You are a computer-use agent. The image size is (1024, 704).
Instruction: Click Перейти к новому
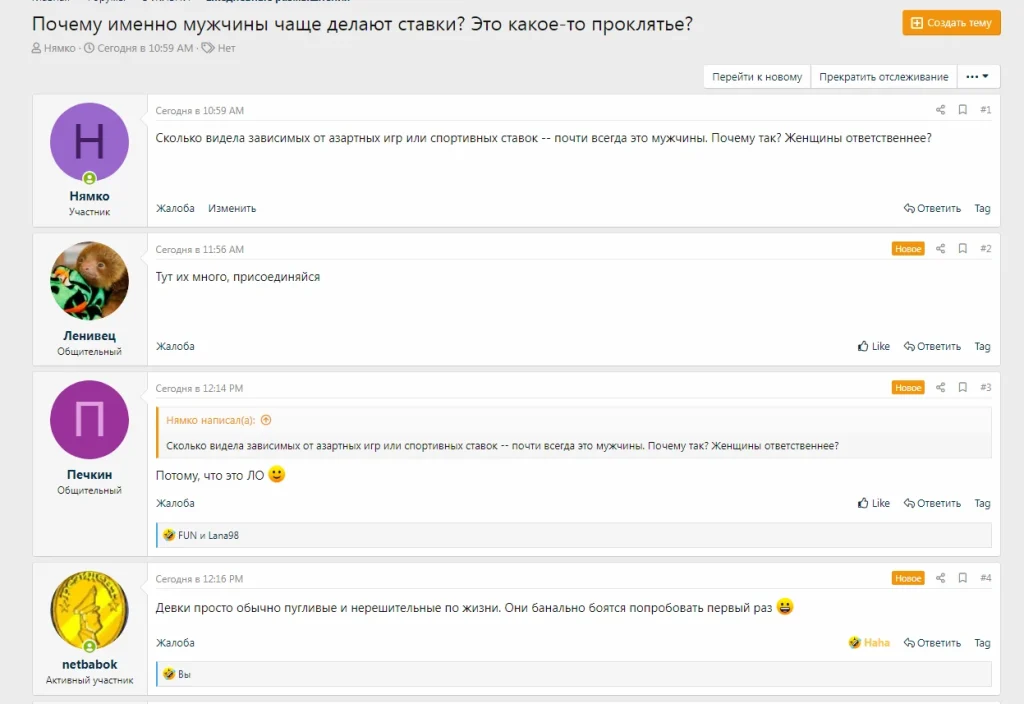(757, 76)
